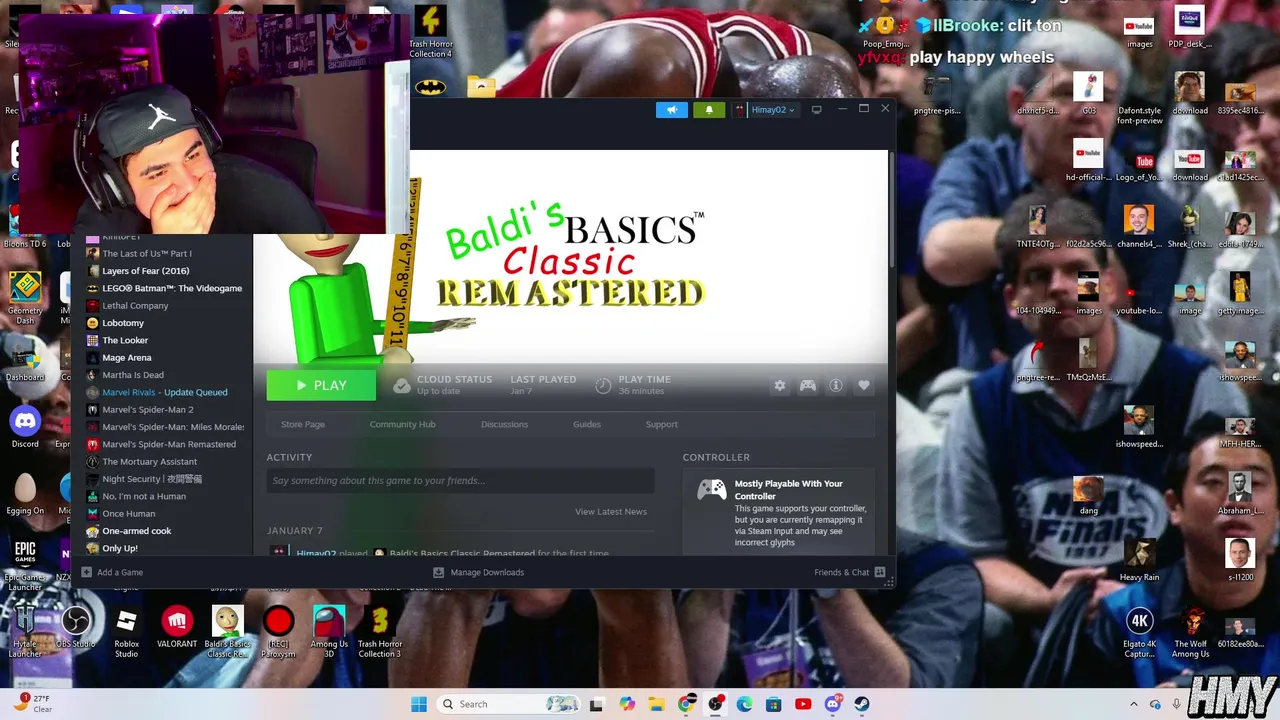Open the game settings gear icon
The image size is (1280, 720).
click(779, 385)
